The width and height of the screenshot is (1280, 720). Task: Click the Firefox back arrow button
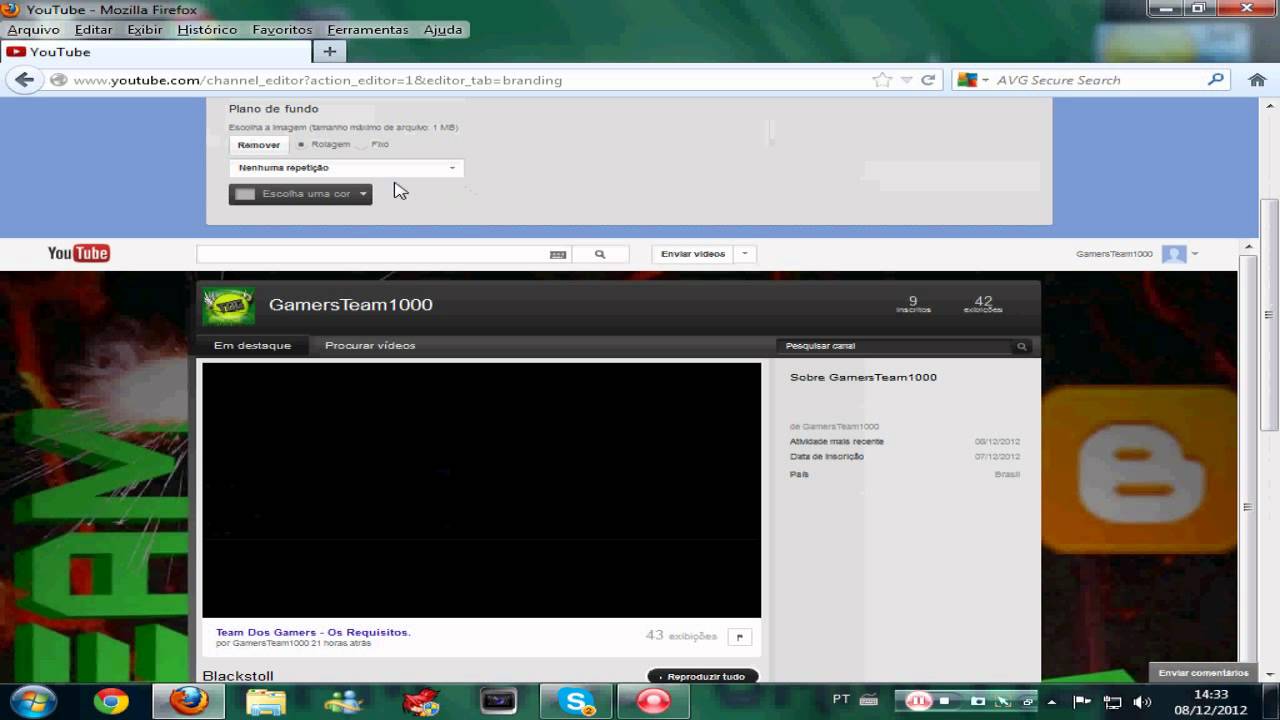click(x=25, y=80)
